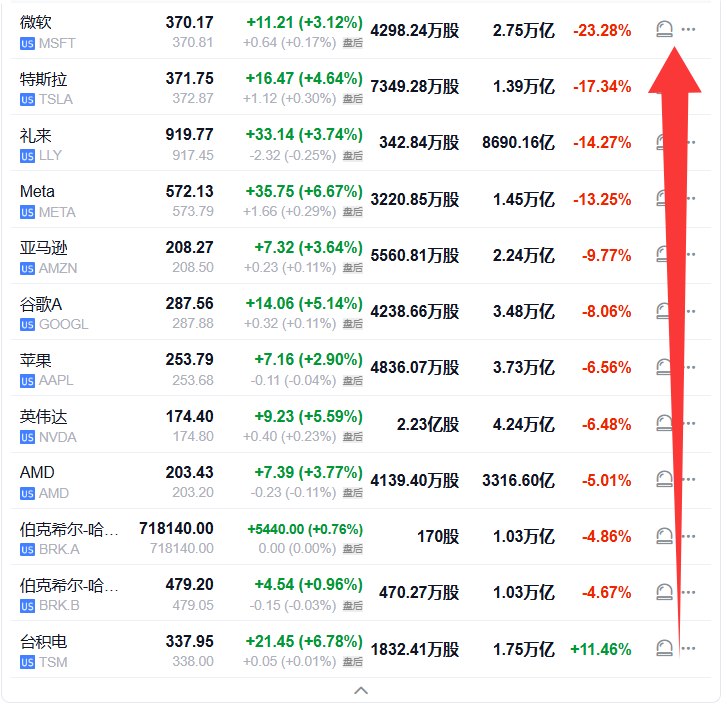Click the market cap 3316.60亿
The height and width of the screenshot is (712, 727).
pyautogui.click(x=518, y=480)
